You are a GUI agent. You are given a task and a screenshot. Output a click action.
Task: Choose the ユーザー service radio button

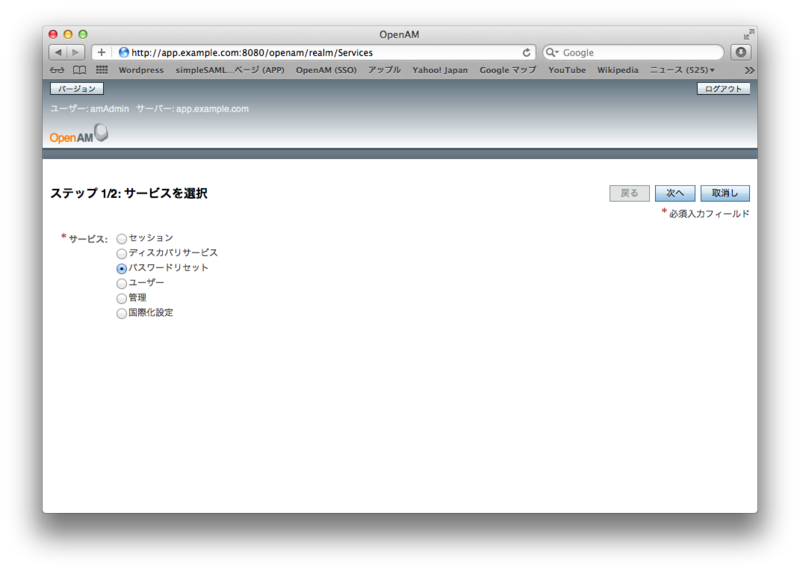point(122,284)
